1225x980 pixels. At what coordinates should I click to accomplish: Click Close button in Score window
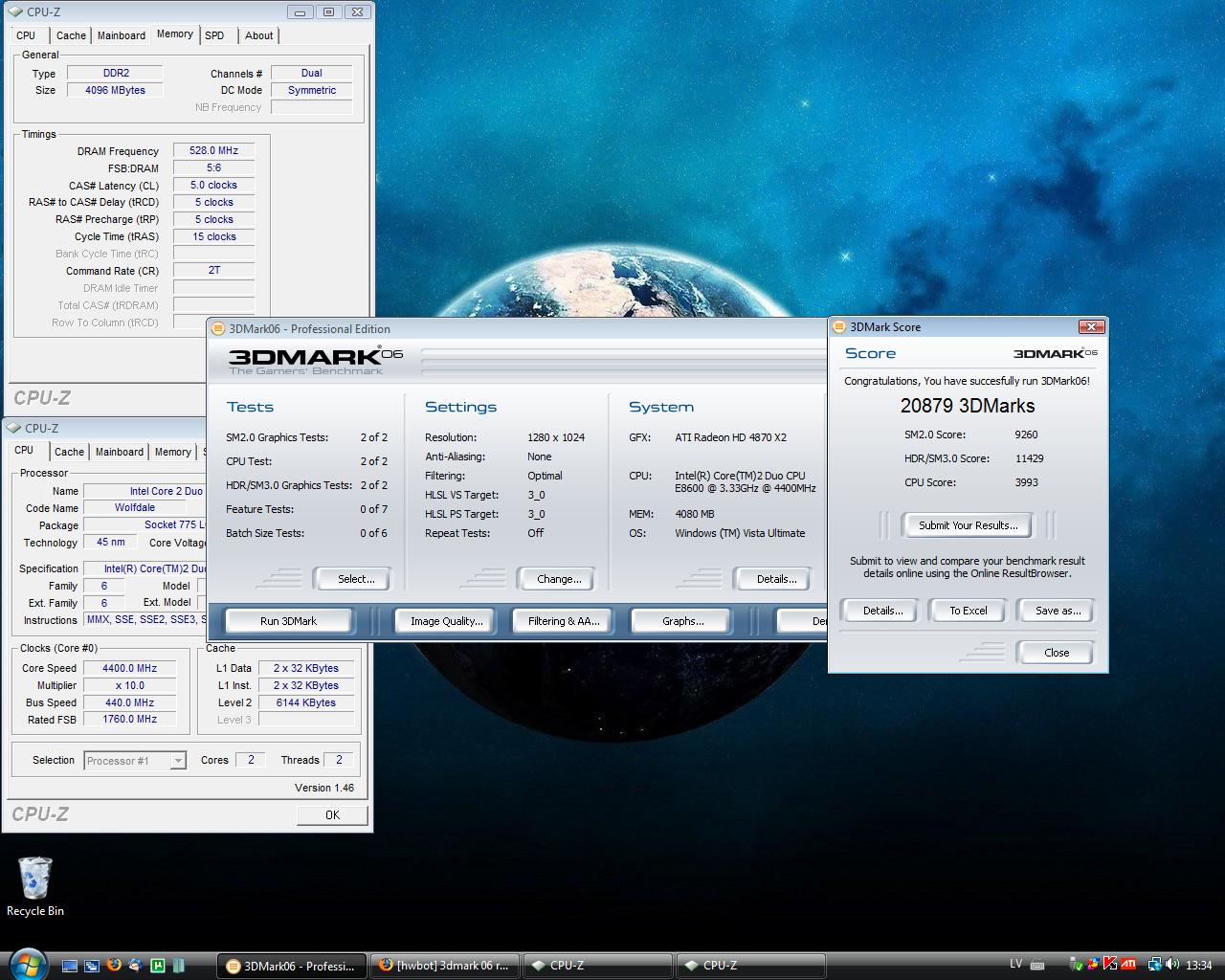point(1057,653)
